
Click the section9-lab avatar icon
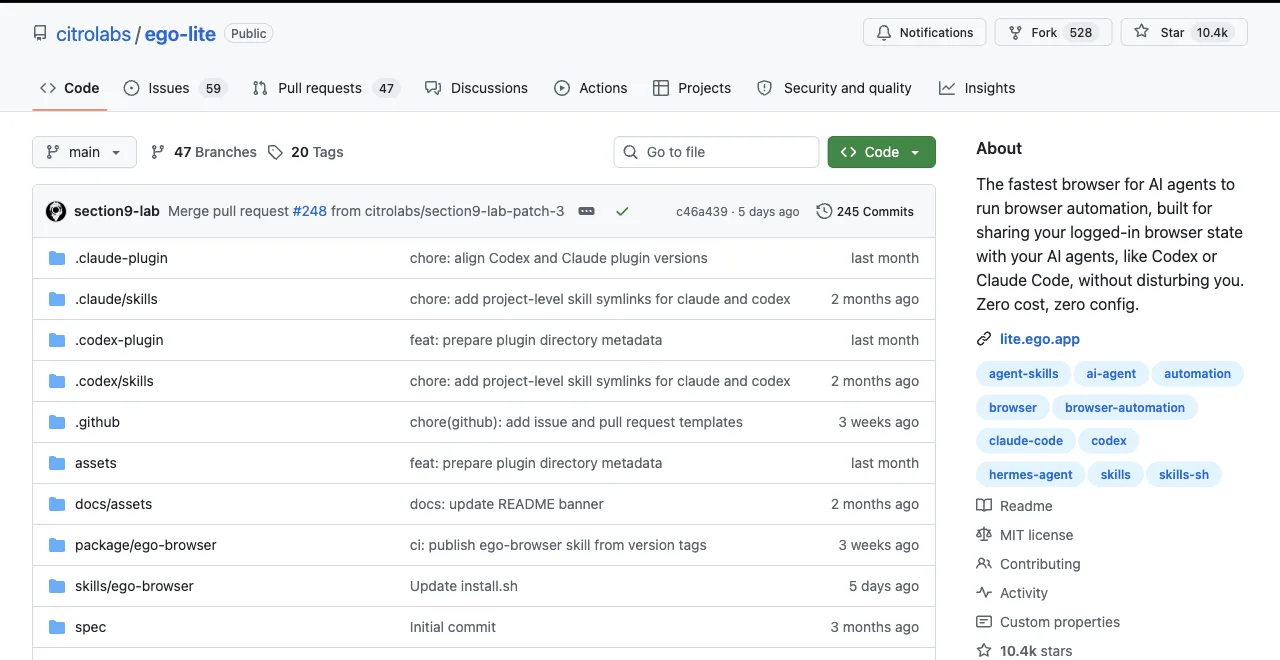coord(56,211)
